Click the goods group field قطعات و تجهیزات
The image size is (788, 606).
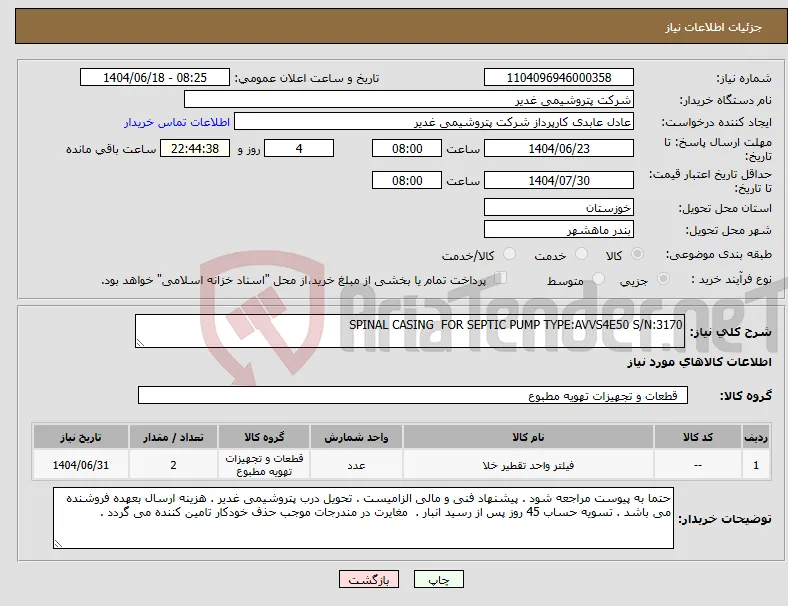[413, 395]
